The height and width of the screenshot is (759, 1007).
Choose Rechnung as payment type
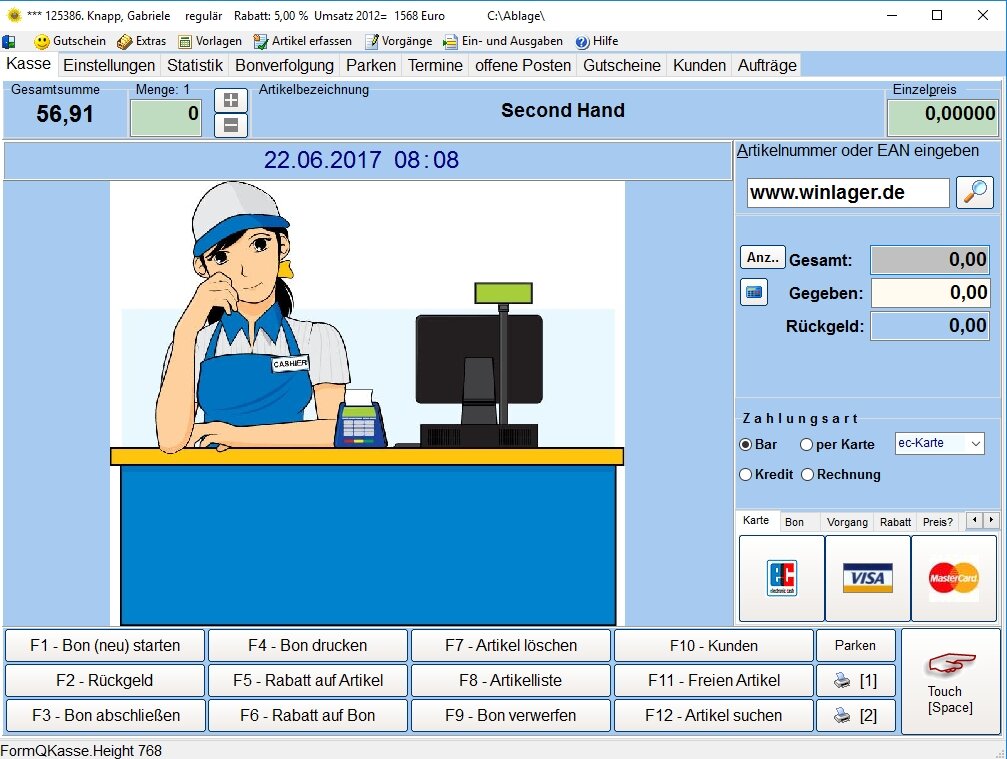pos(808,475)
